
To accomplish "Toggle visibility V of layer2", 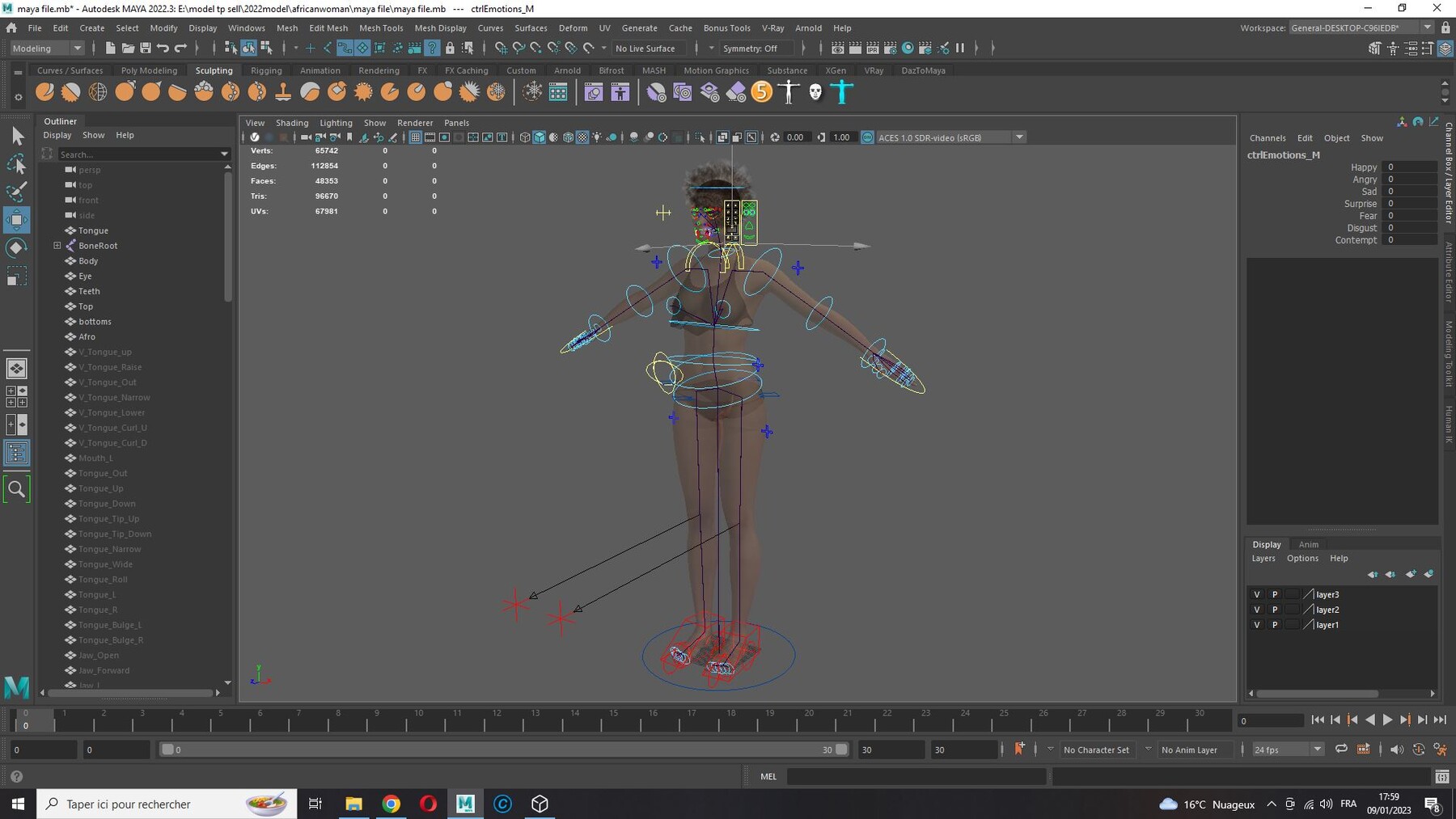I will 1256,610.
